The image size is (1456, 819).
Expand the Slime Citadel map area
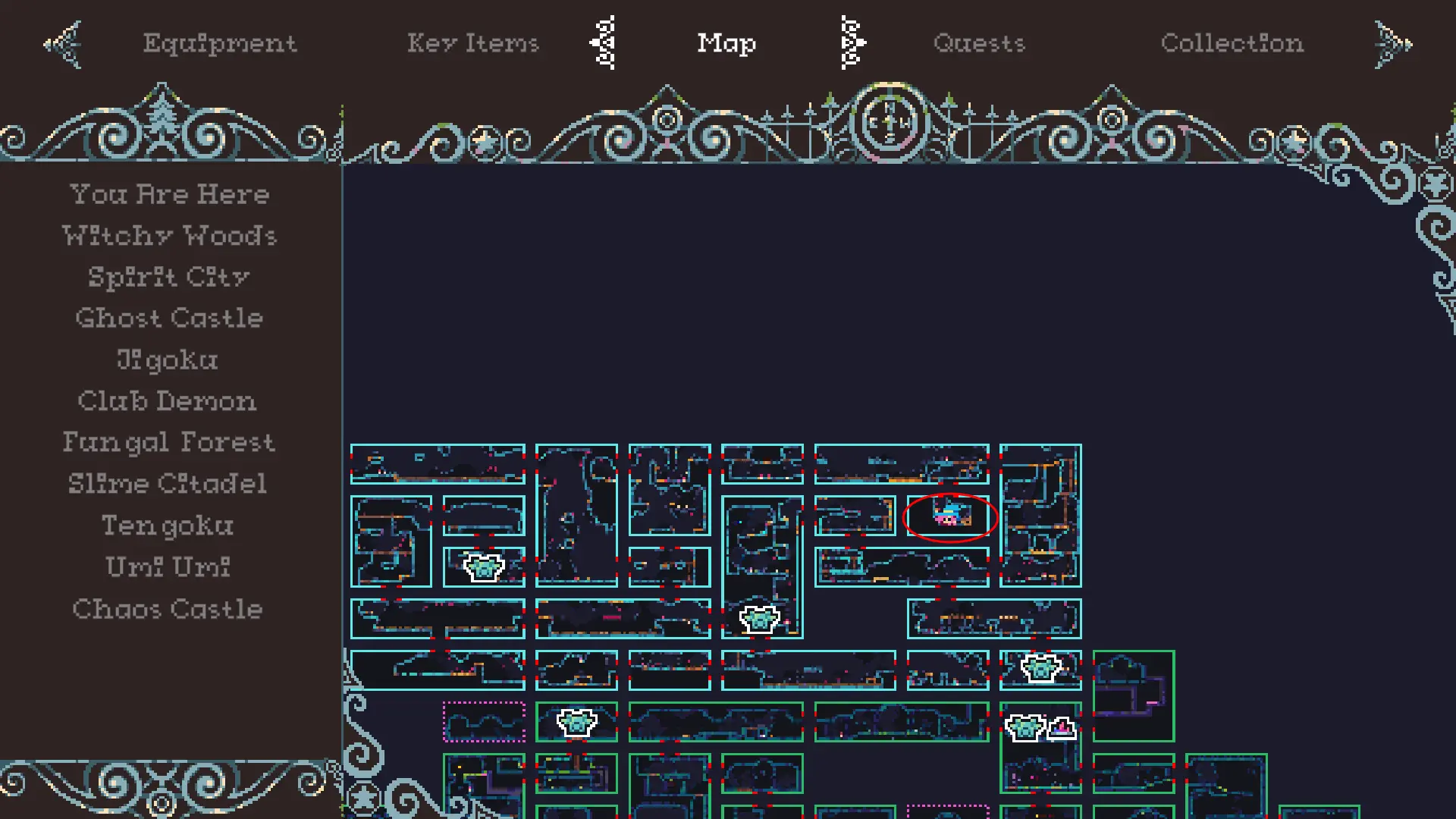pos(168,484)
